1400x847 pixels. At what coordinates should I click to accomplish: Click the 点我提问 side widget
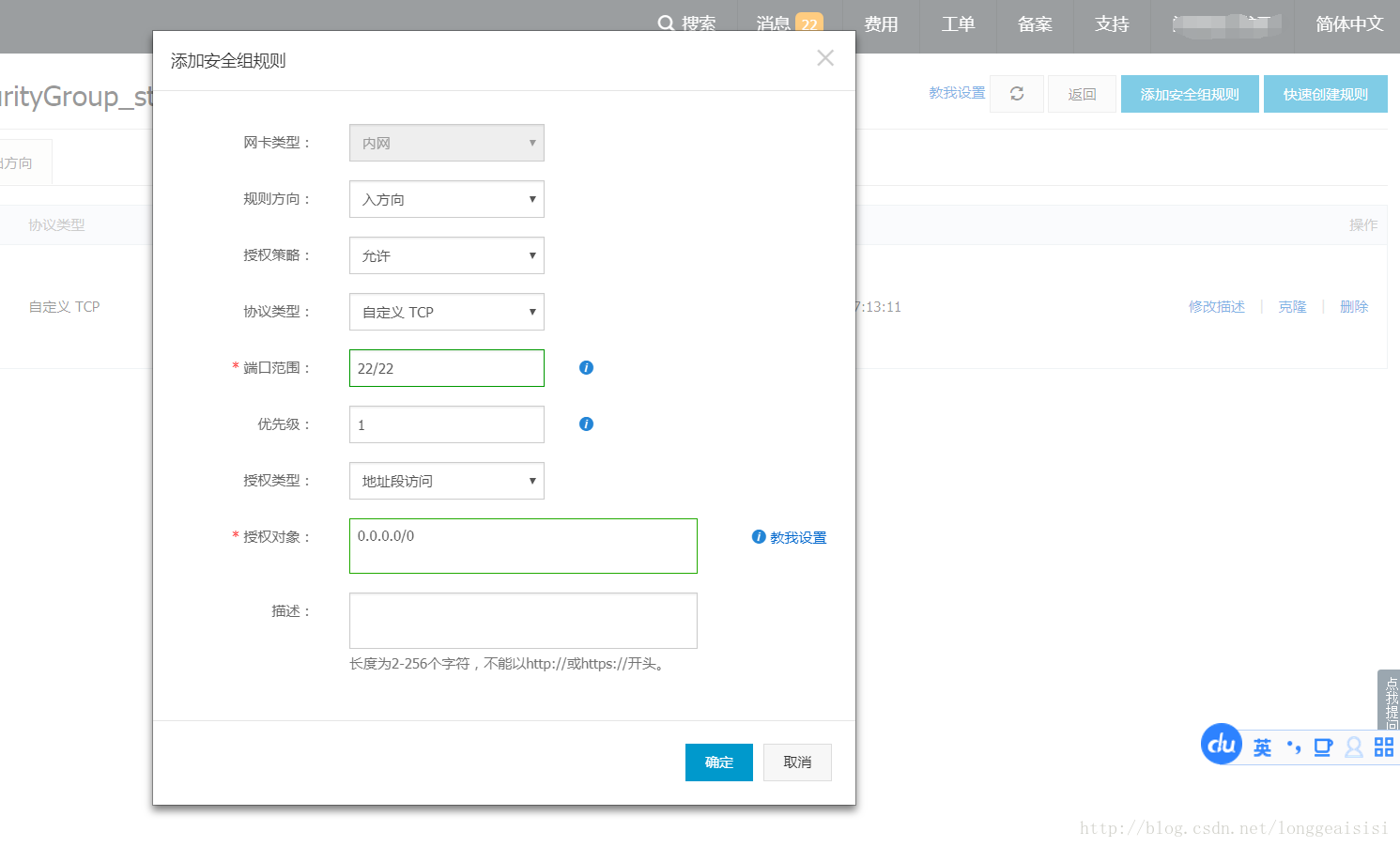(x=1389, y=701)
